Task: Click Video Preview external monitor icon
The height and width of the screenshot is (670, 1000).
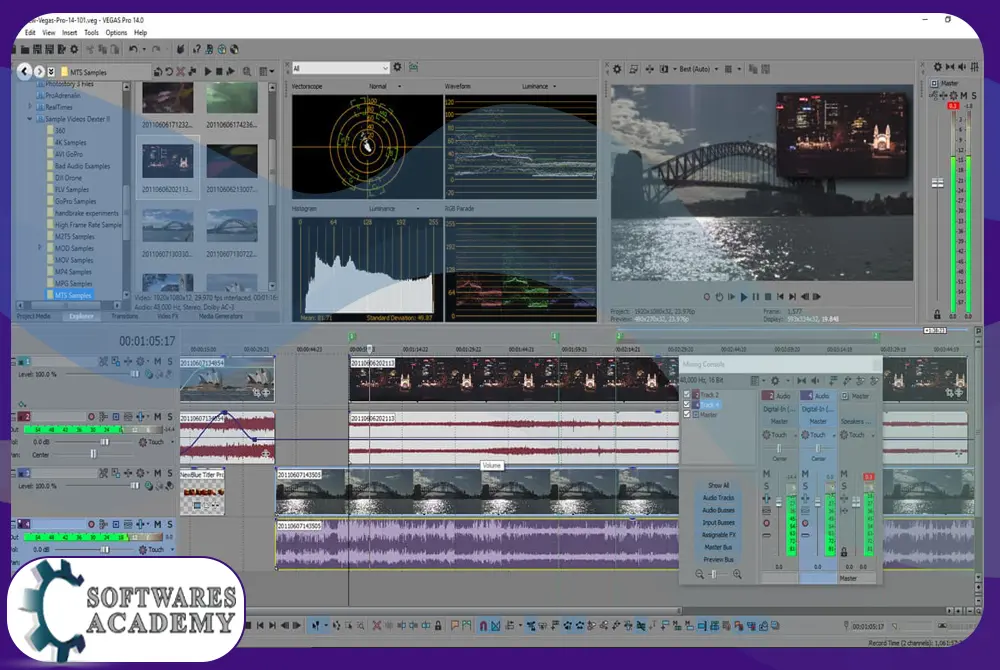Action: (x=634, y=69)
